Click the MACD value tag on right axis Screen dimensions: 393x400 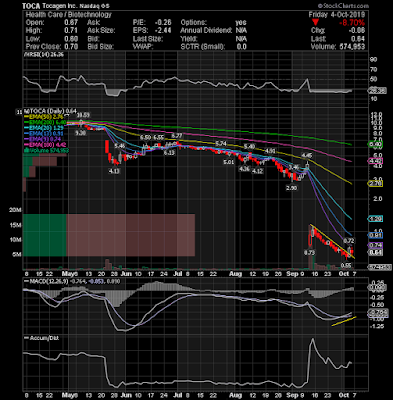[377, 313]
